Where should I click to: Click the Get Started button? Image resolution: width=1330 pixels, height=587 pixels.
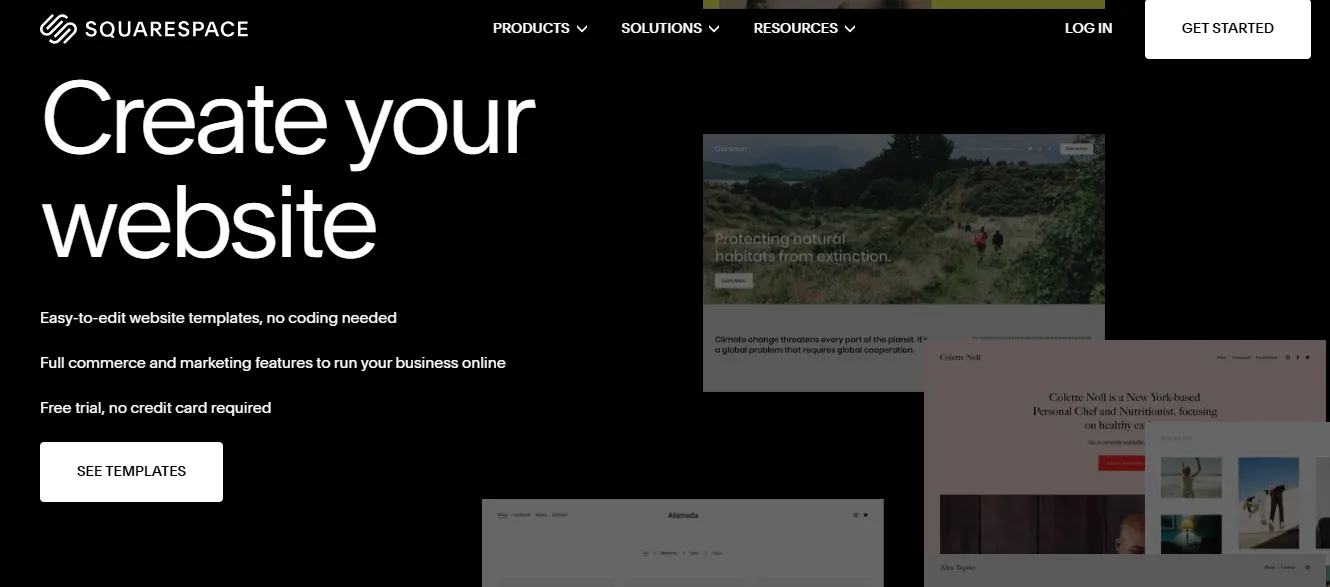coord(1228,29)
